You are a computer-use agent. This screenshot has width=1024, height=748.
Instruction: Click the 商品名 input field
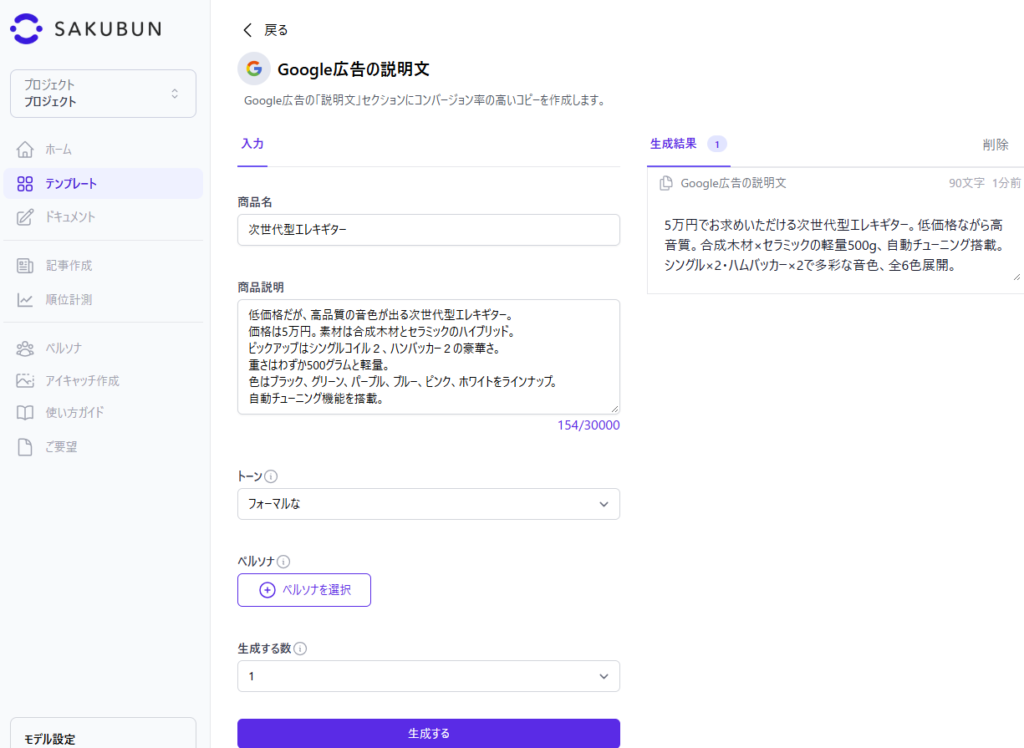pyautogui.click(x=428, y=230)
